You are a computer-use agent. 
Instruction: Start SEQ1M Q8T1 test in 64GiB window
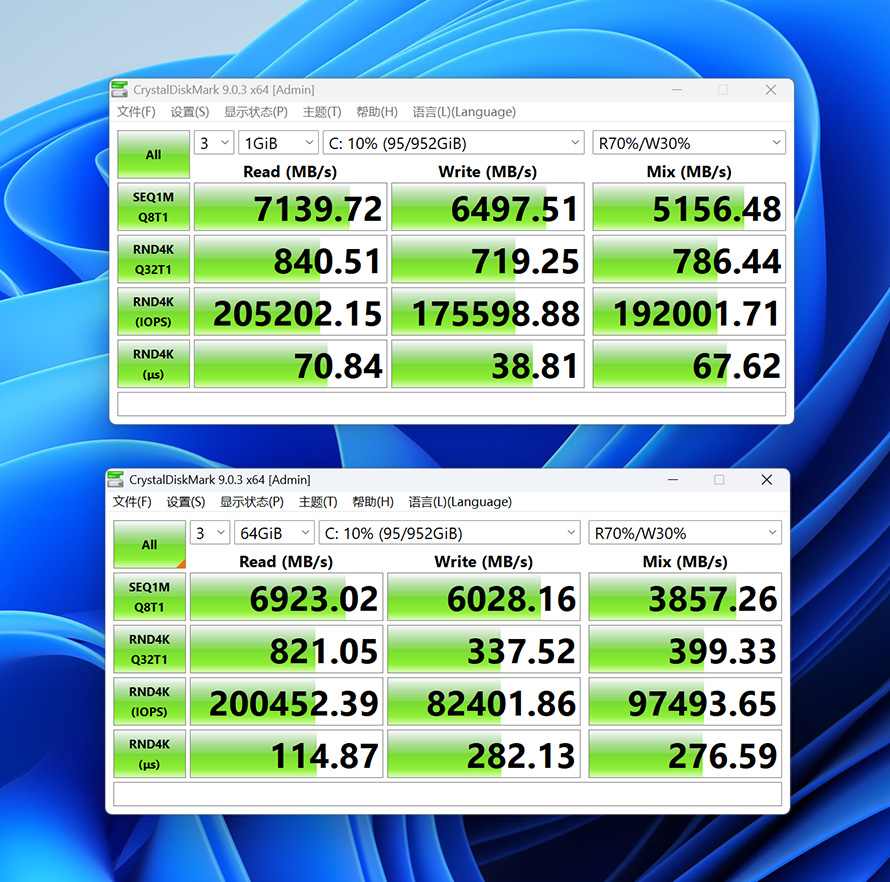(x=149, y=597)
